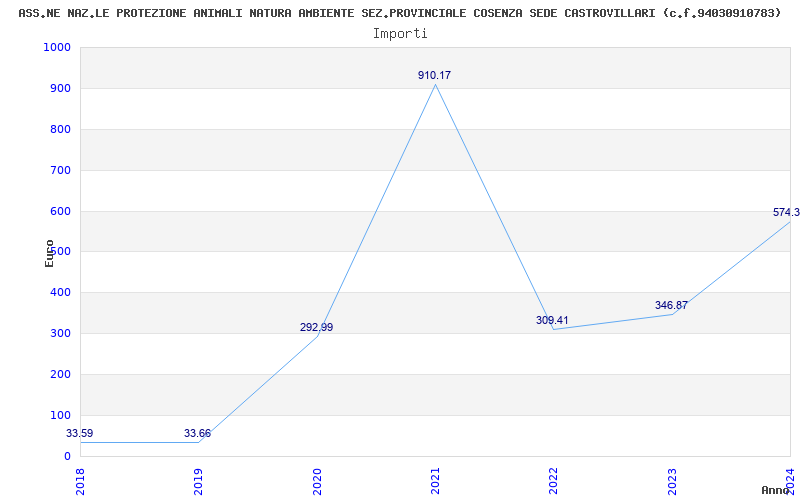The image size is (800, 500).
Task: Click the 'Euro' y-axis title
Action: pyautogui.click(x=49, y=253)
